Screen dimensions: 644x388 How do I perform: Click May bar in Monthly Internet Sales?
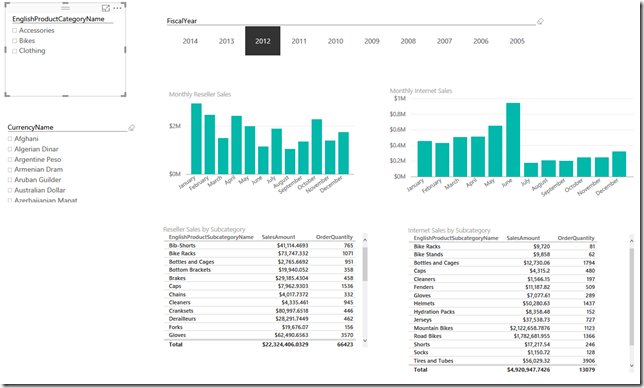point(495,151)
